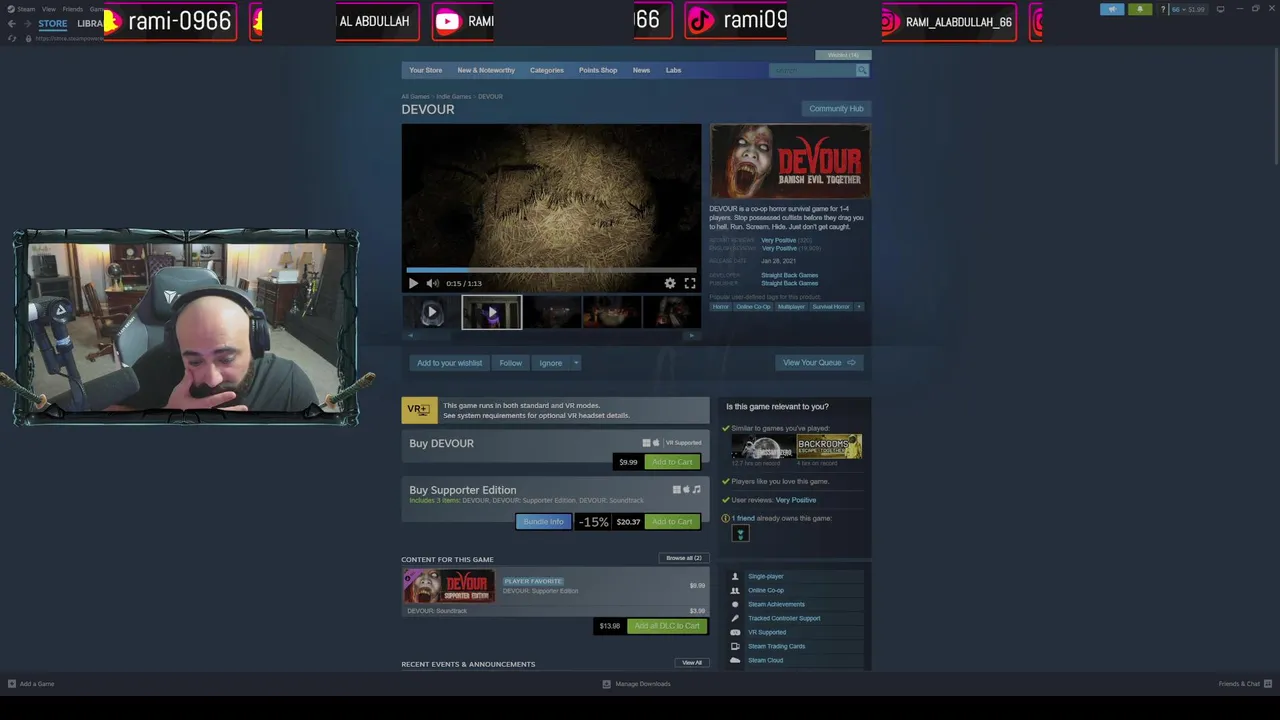Click the Steam Trading Cards icon

735,646
